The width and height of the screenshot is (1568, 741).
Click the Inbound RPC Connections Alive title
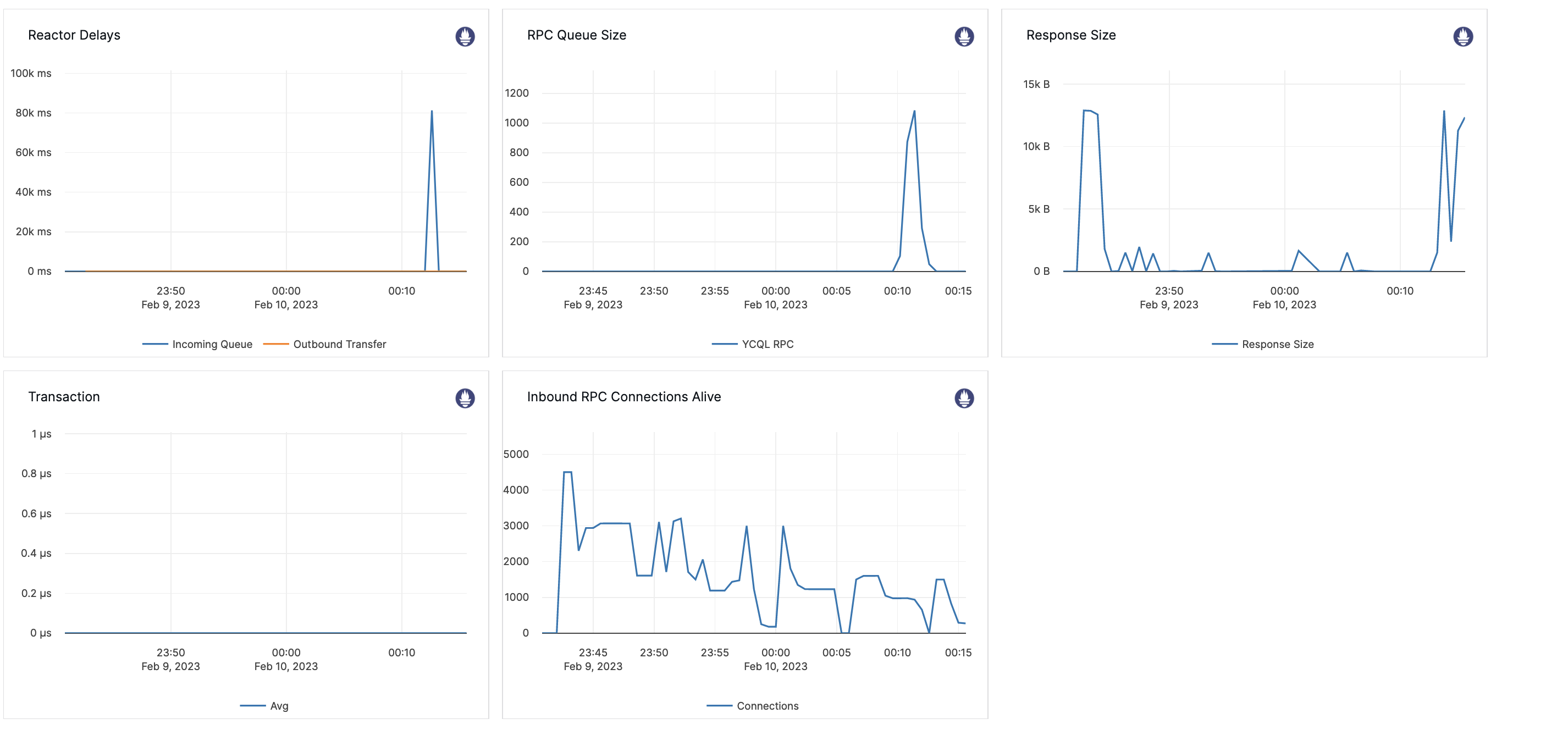(x=624, y=397)
